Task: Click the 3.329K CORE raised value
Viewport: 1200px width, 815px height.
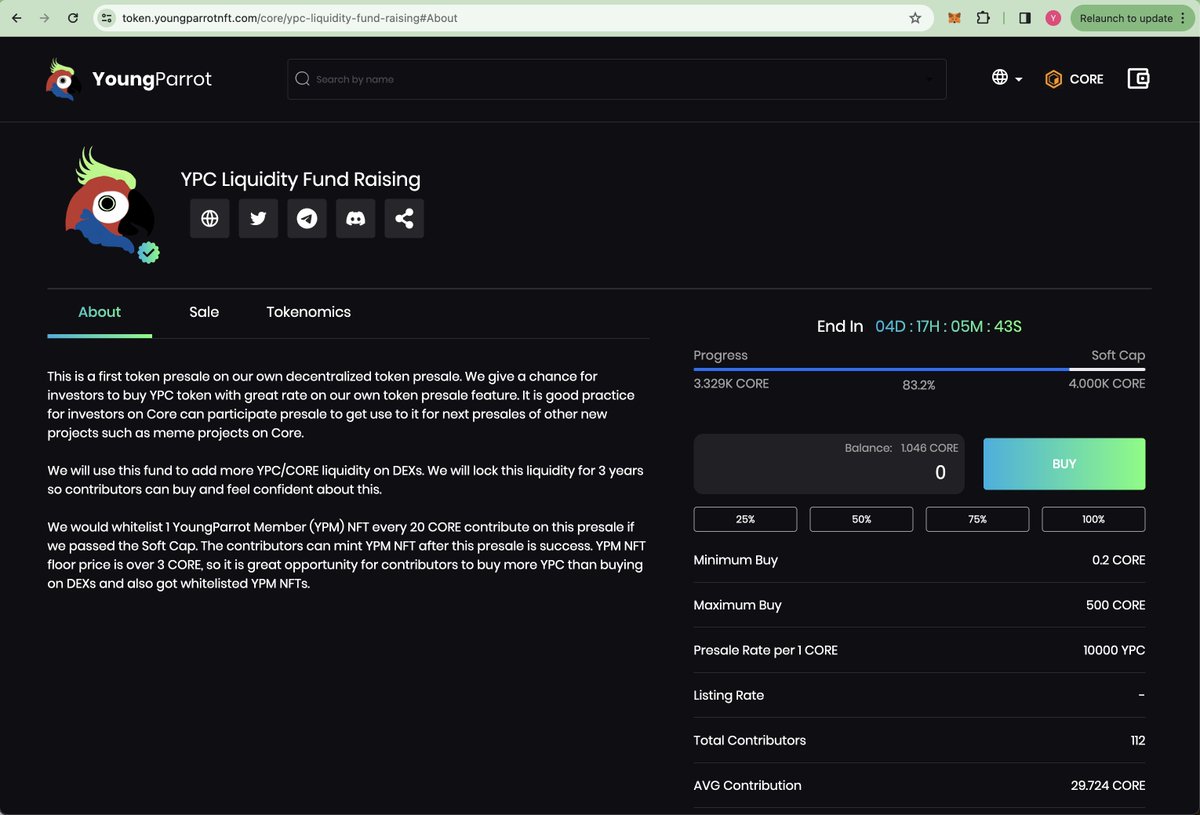Action: click(x=731, y=383)
